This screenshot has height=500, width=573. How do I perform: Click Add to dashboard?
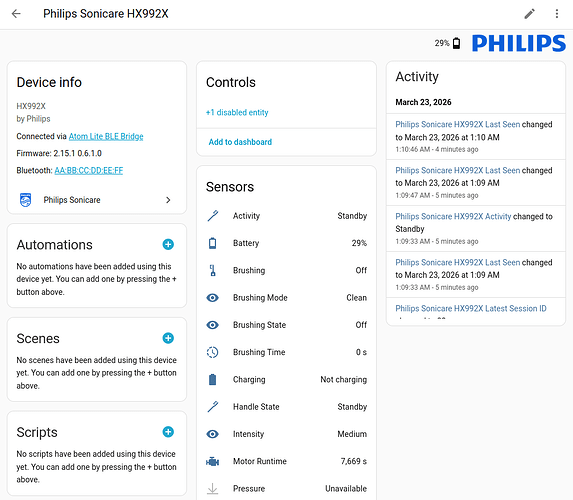click(x=240, y=142)
